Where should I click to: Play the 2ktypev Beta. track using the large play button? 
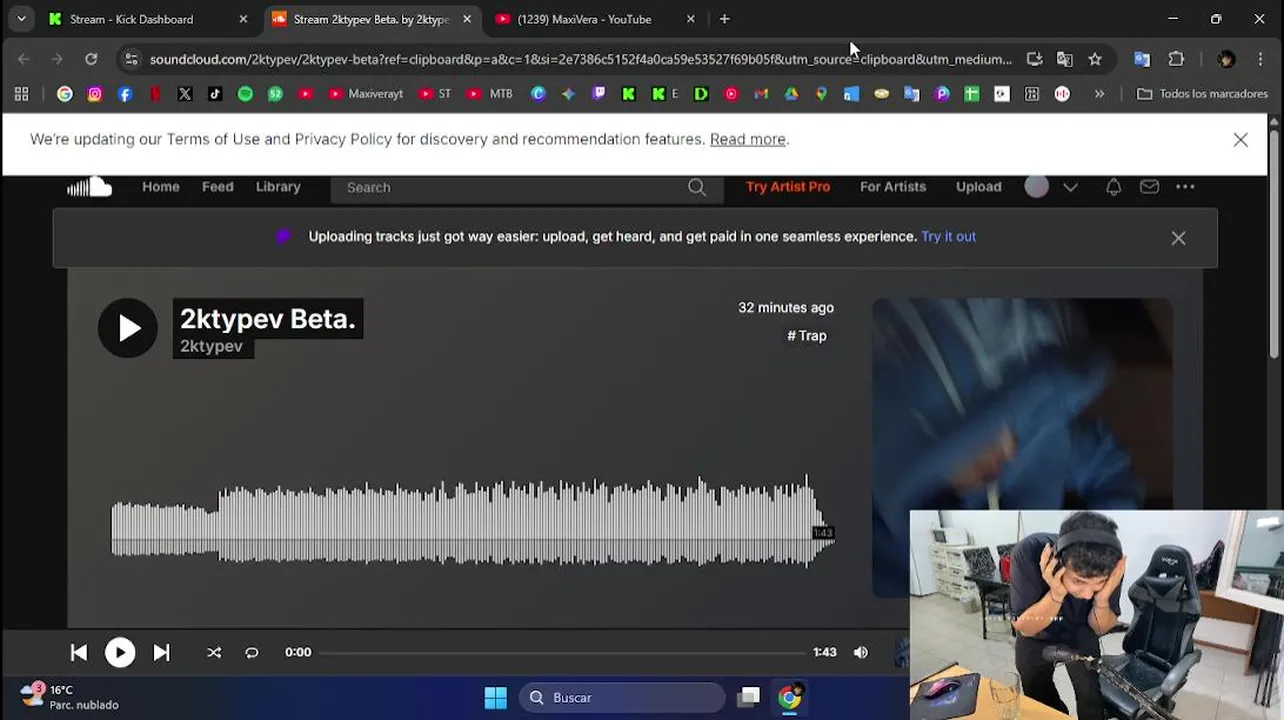(x=128, y=327)
